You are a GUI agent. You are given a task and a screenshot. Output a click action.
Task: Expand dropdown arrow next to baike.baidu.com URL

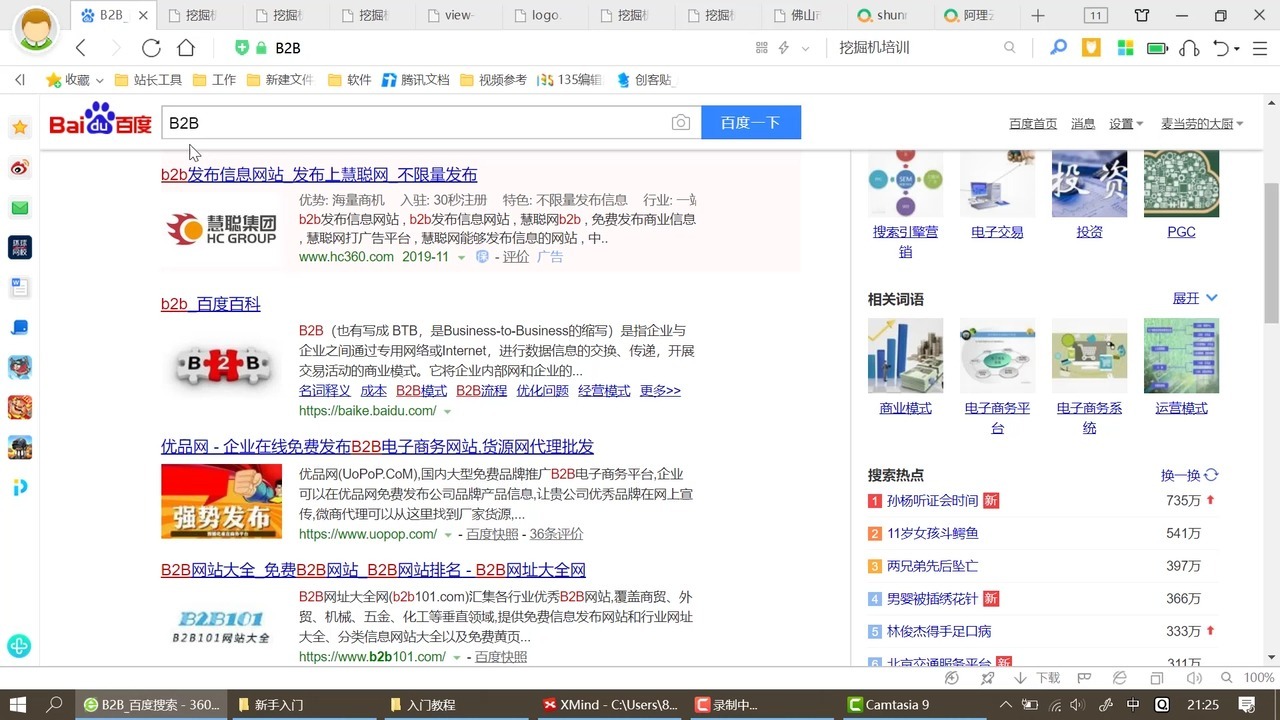tap(447, 411)
